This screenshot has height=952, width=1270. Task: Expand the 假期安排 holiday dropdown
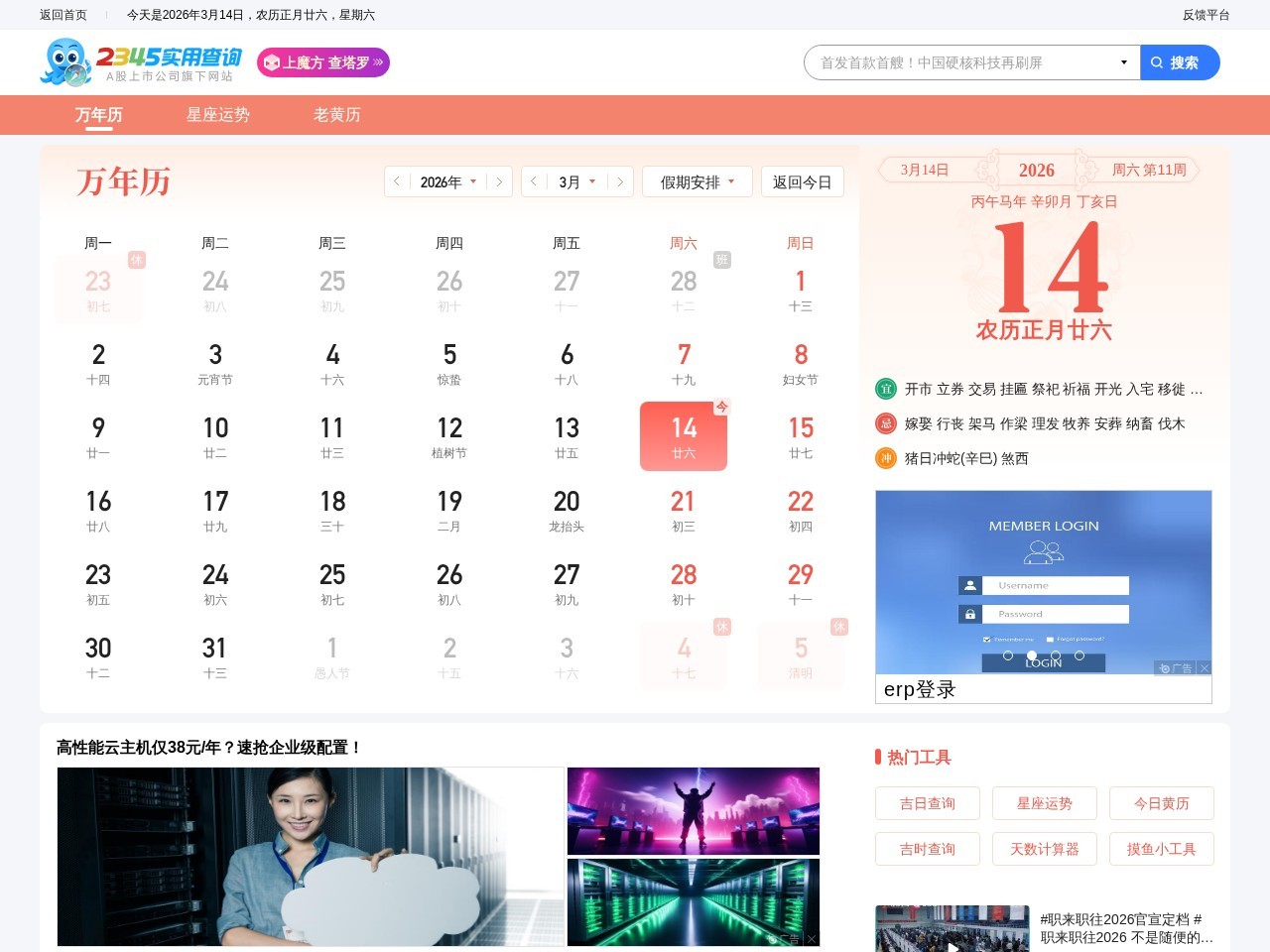(697, 181)
